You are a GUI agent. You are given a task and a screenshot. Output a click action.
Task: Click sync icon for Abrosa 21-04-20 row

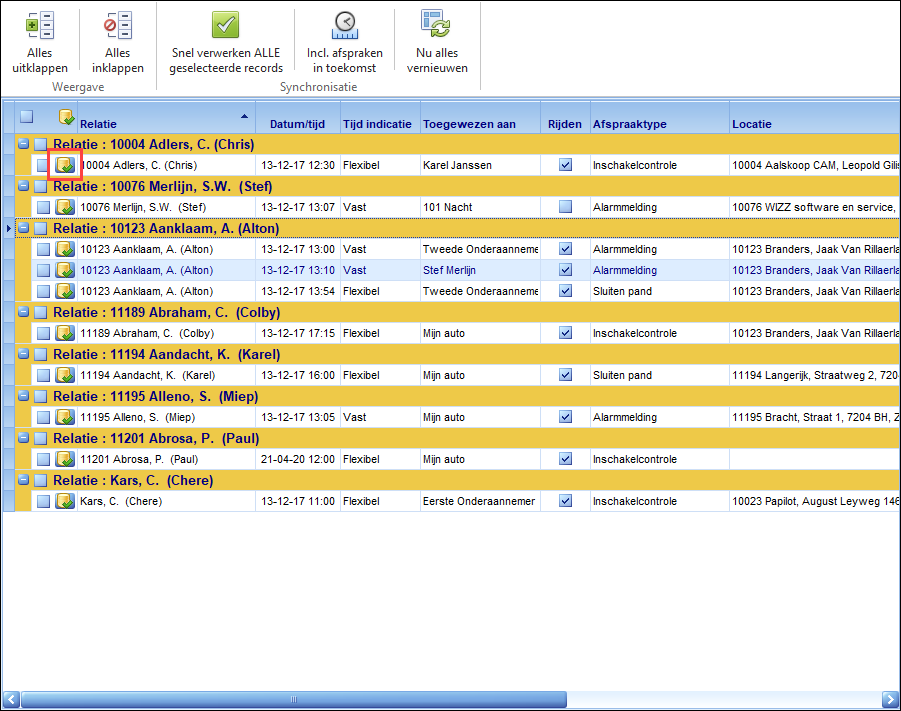coord(65,459)
